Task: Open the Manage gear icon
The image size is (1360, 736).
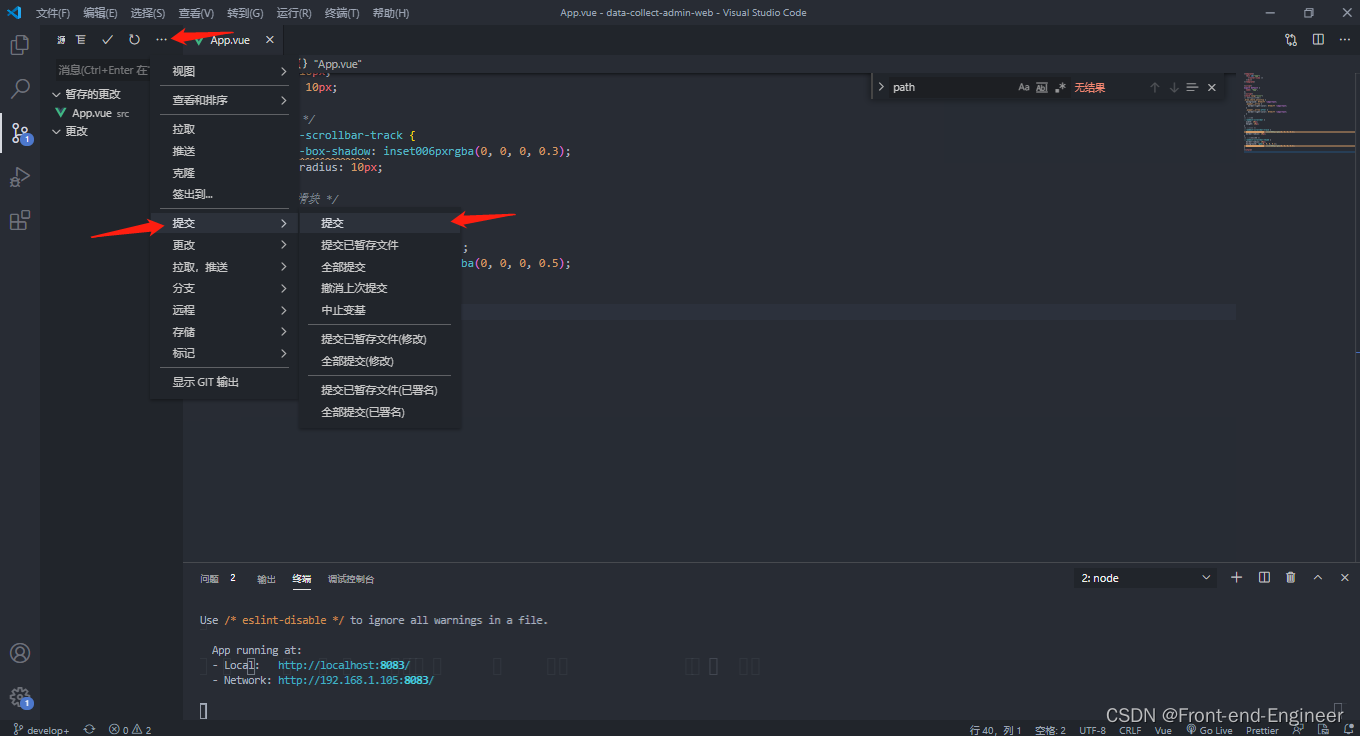Action: pyautogui.click(x=19, y=697)
